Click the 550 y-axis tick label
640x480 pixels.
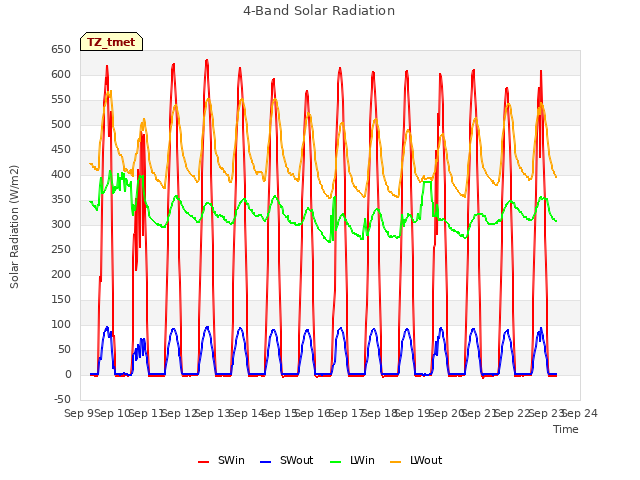(61, 100)
